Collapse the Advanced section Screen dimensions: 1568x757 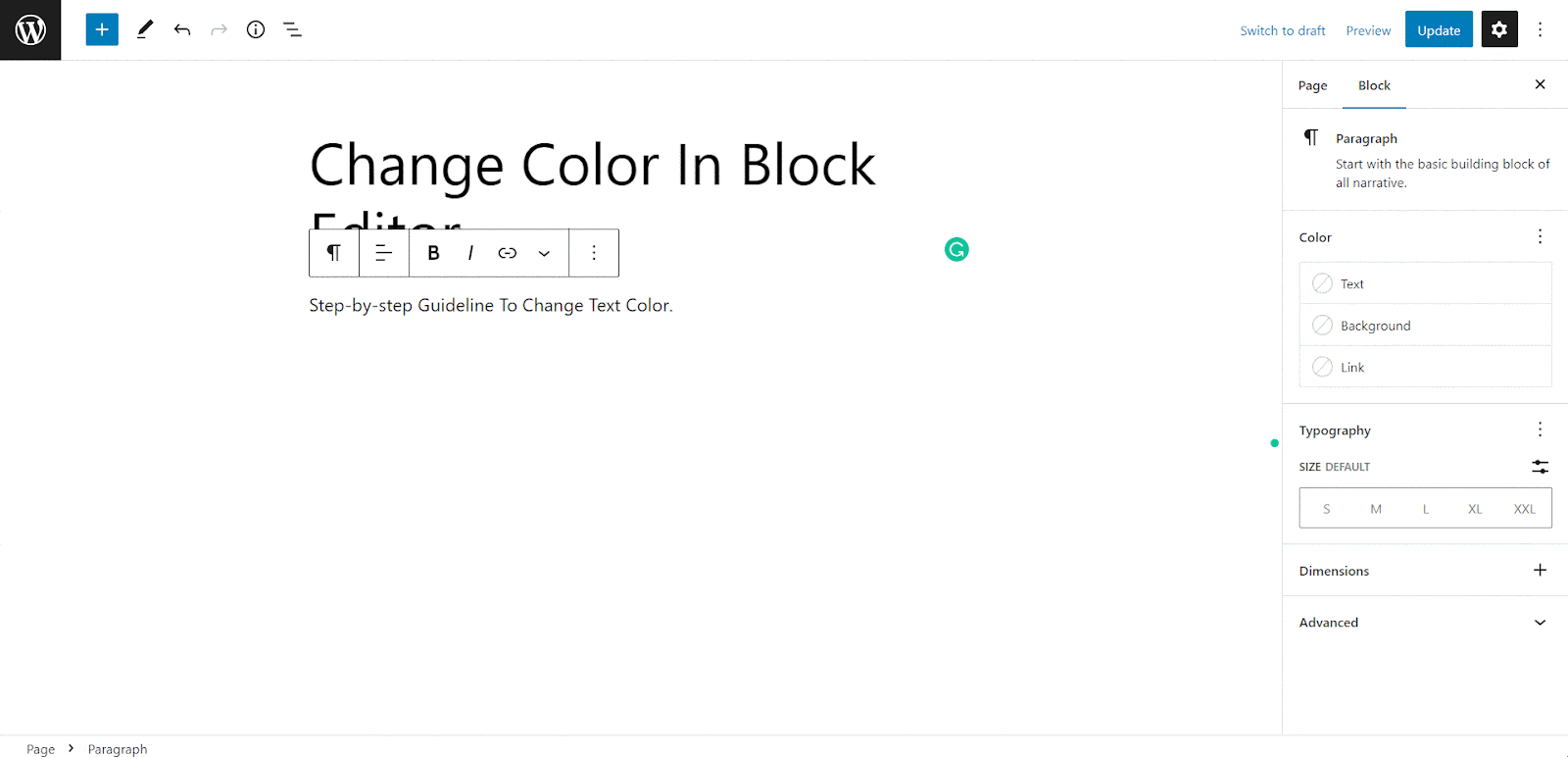pos(1539,622)
